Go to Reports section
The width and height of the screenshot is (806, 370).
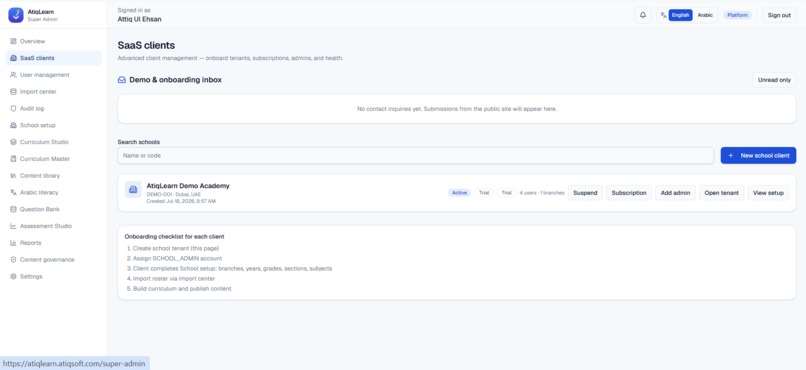[53, 243]
